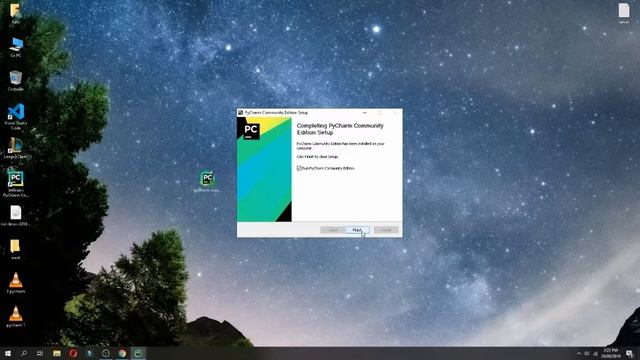Select the Recycle Bin desktop icon
This screenshot has width=640, height=360.
point(16,81)
